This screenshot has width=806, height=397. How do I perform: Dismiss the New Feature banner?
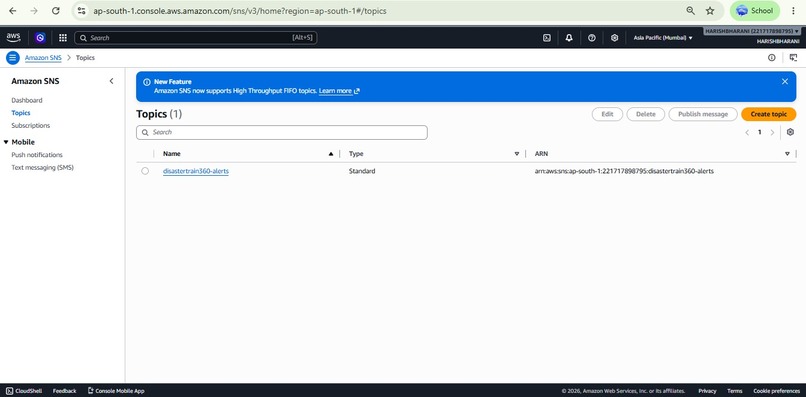[784, 81]
